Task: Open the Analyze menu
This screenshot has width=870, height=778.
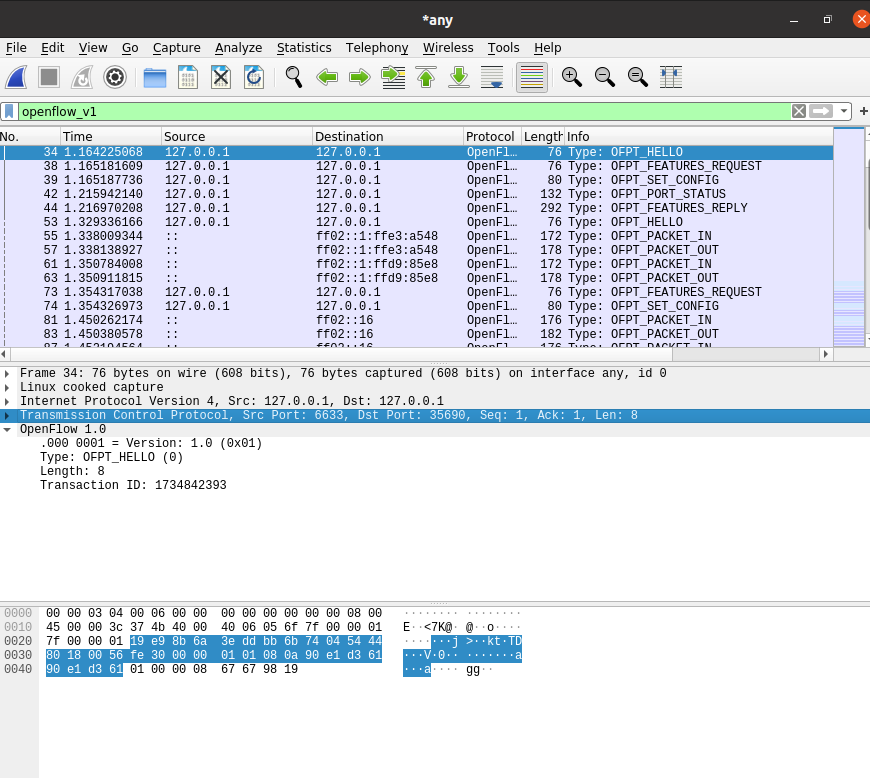Action: click(238, 48)
